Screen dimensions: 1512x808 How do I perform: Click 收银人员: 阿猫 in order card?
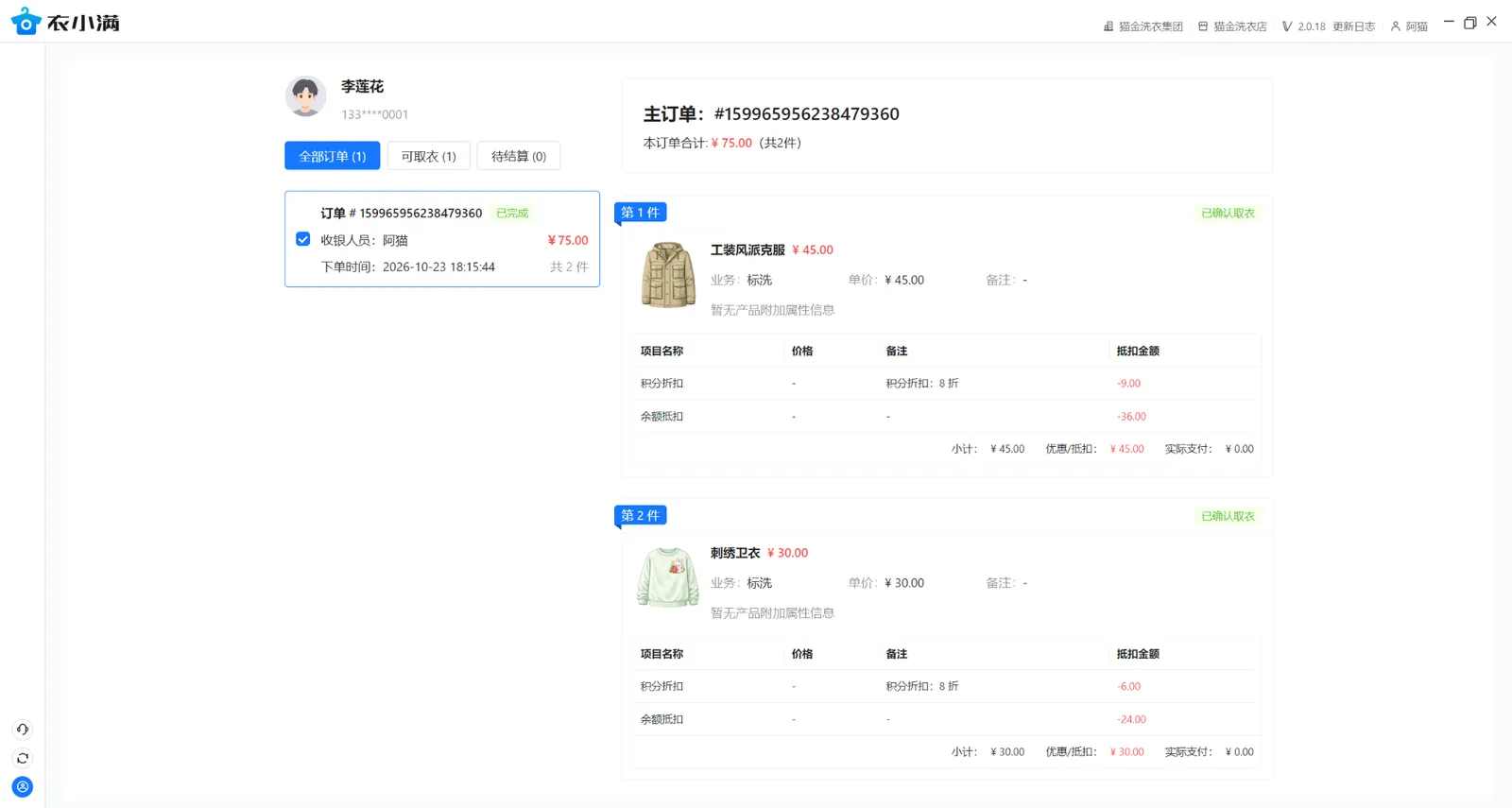click(x=364, y=240)
